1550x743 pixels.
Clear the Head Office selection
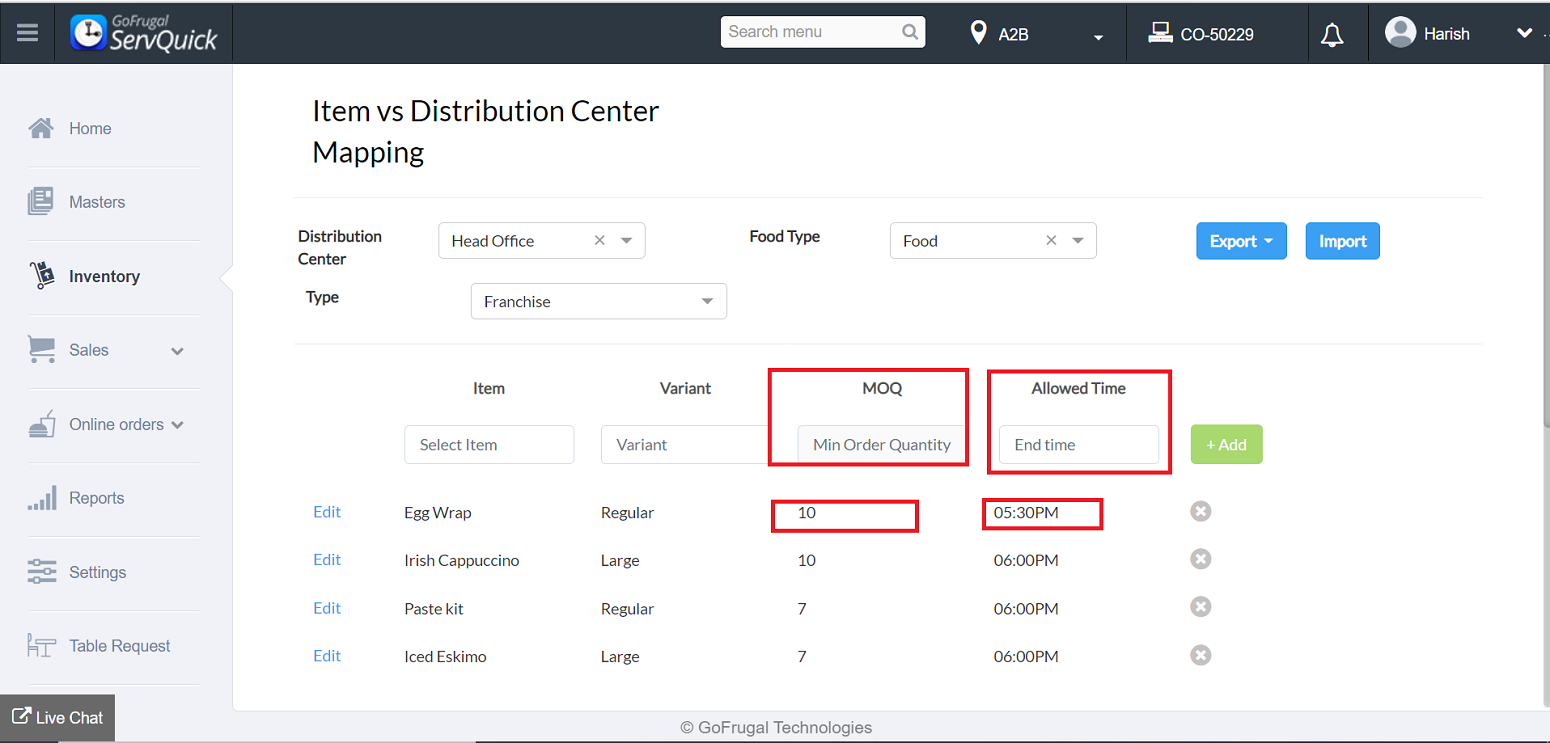point(600,240)
